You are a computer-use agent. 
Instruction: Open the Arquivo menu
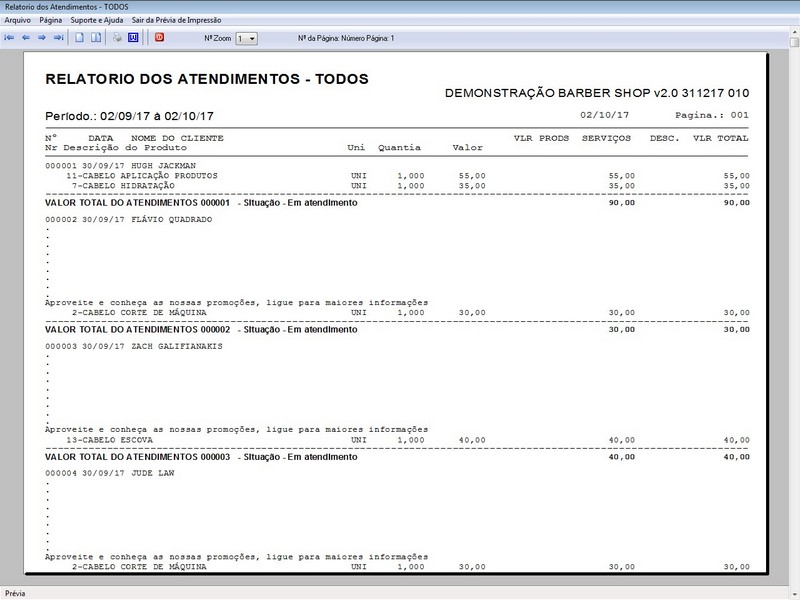click(x=17, y=20)
